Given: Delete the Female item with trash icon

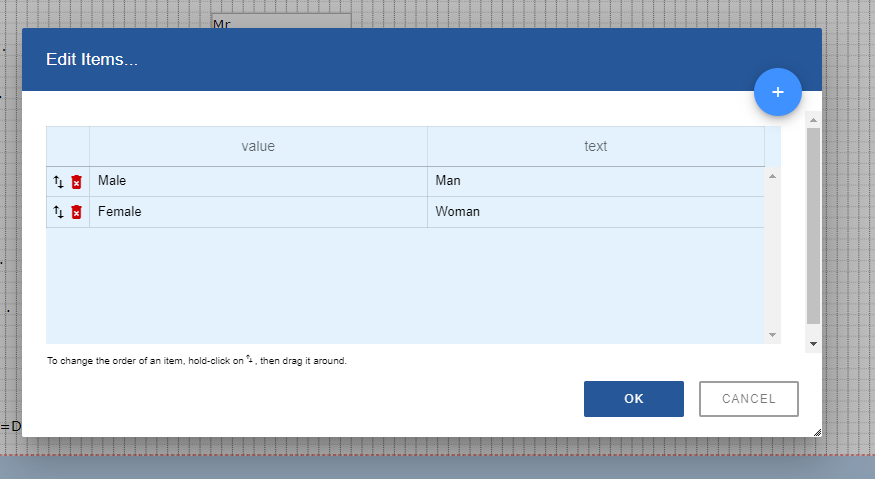Looking at the screenshot, I should coord(76,212).
